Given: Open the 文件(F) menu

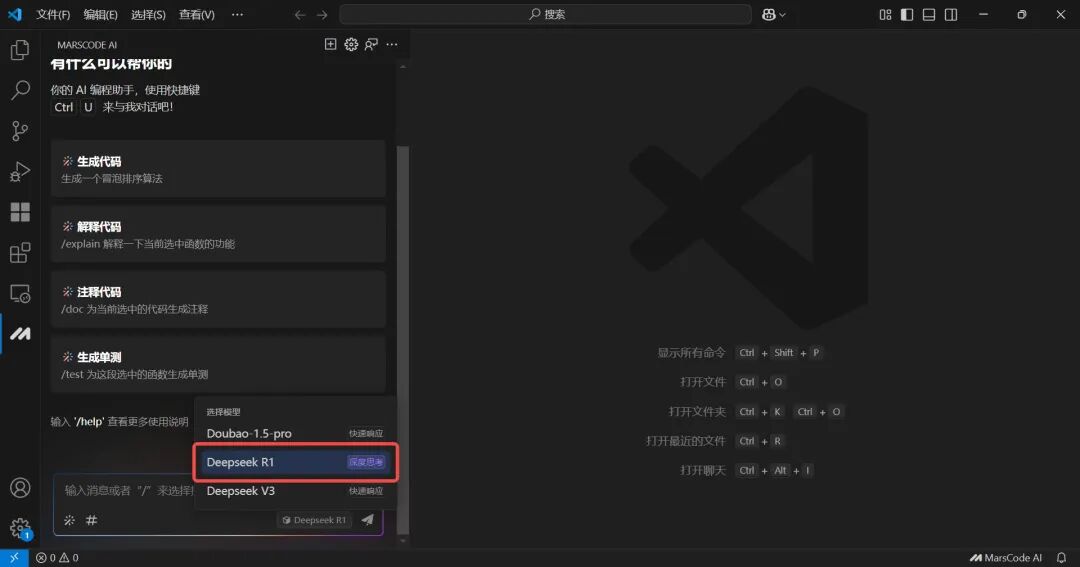Looking at the screenshot, I should 53,14.
